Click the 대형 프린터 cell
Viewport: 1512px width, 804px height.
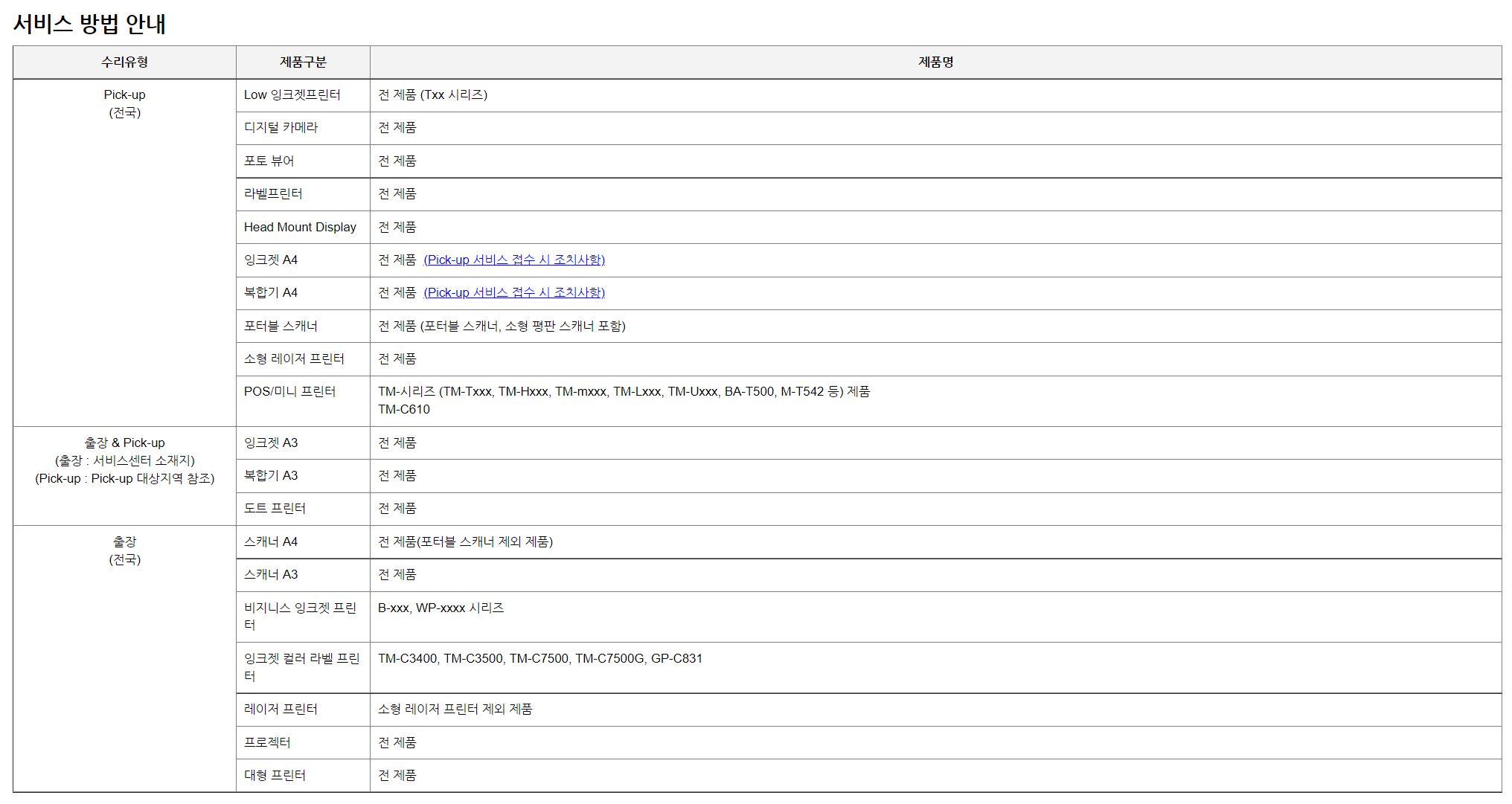pyautogui.click(x=275, y=775)
